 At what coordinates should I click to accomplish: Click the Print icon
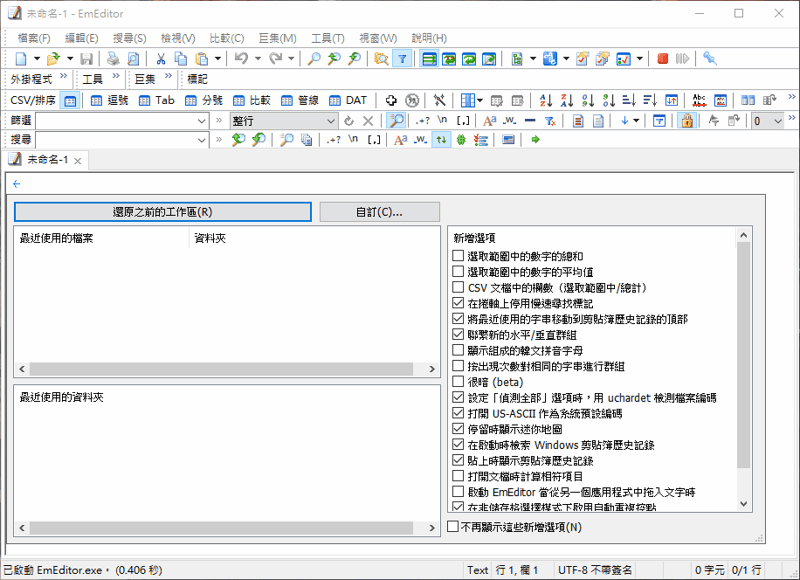click(113, 59)
